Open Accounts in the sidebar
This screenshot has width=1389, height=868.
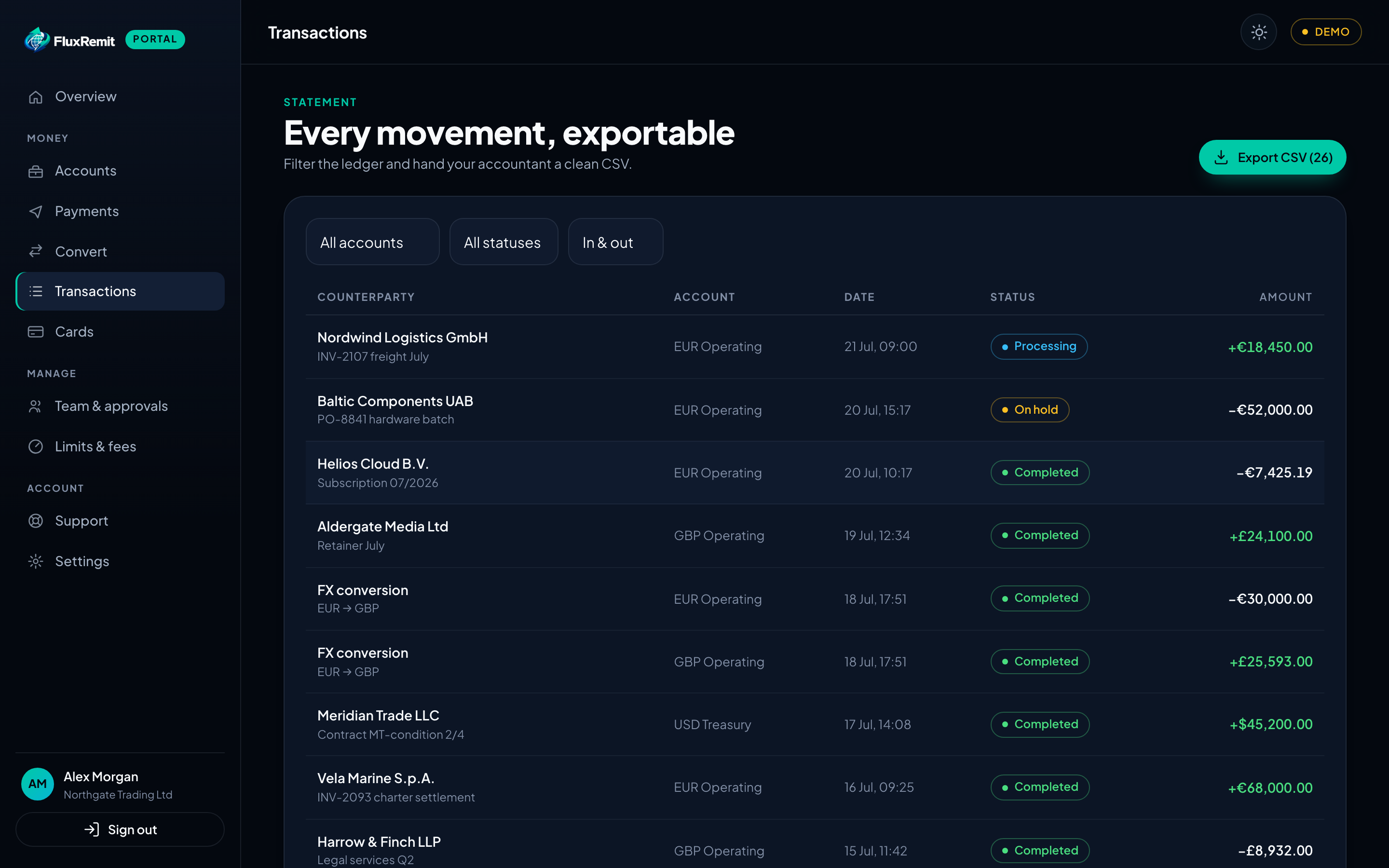(120, 171)
